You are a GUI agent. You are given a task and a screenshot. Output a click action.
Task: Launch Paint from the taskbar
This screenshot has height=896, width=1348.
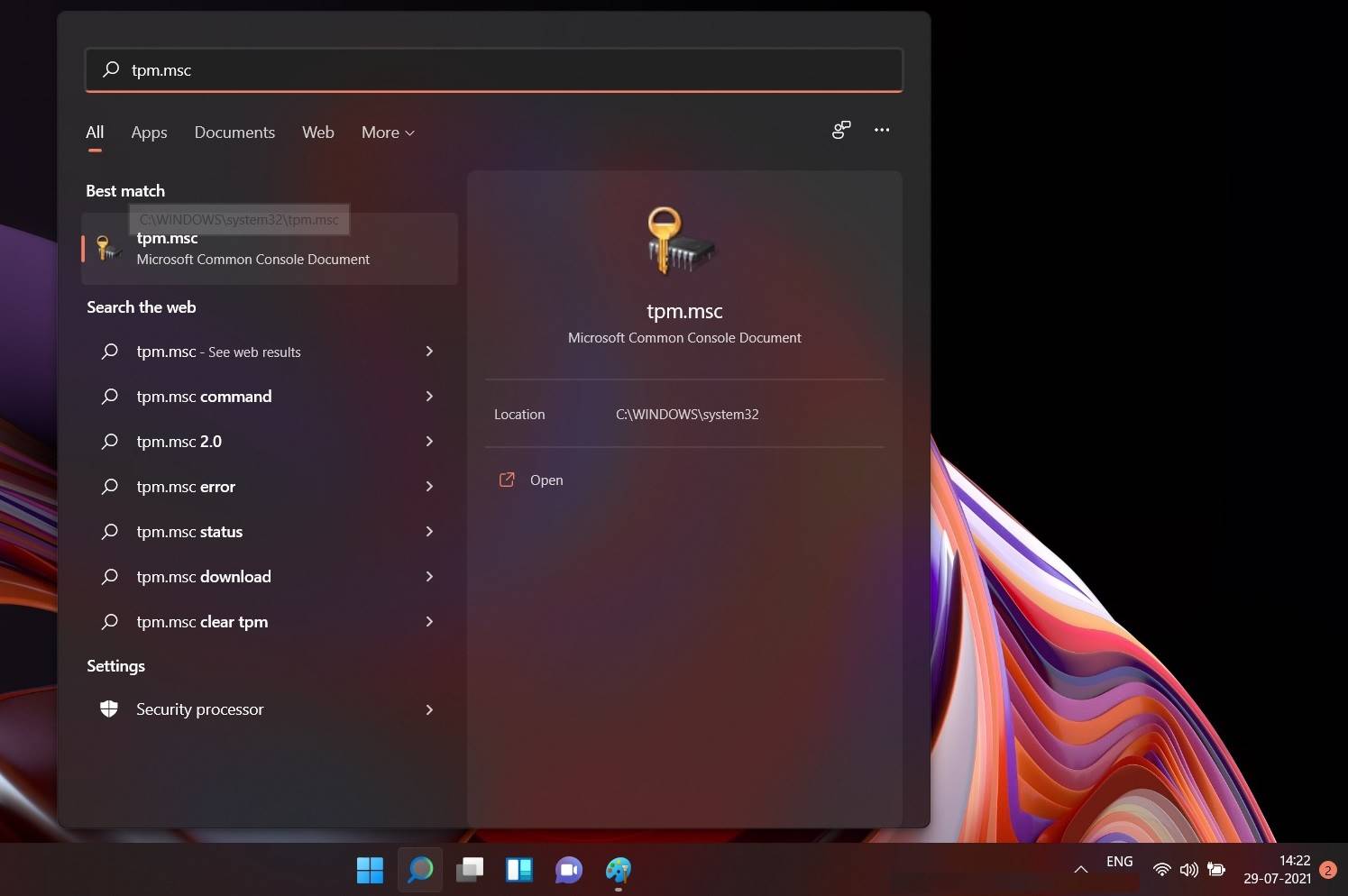pos(618,869)
